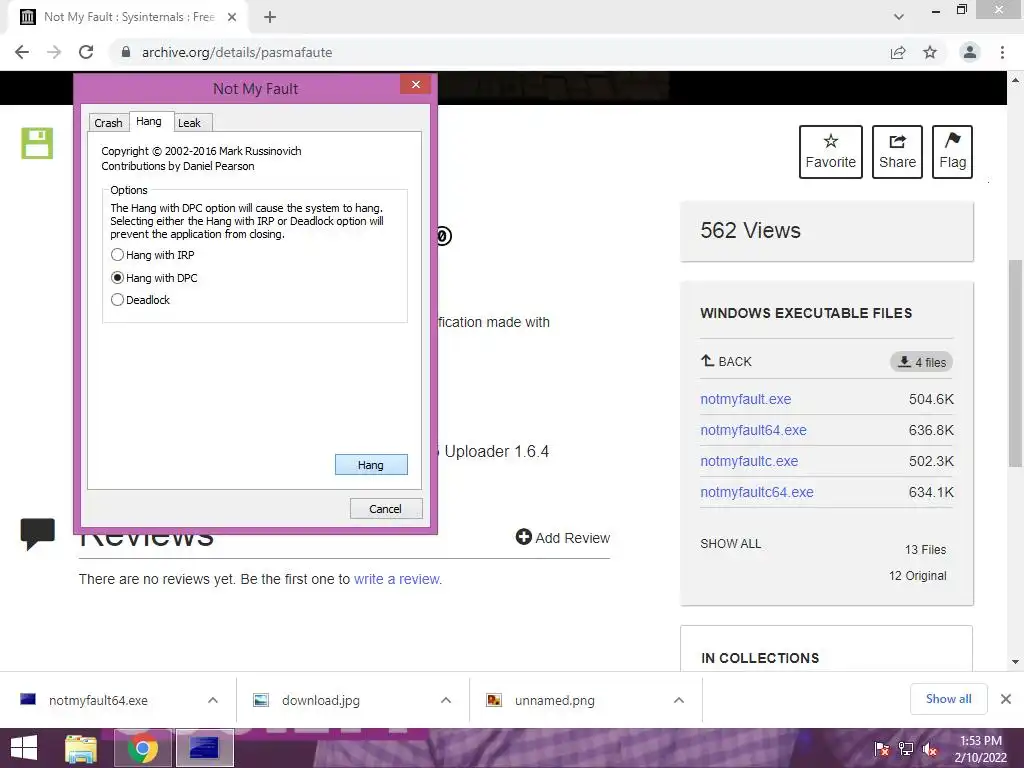
Task: Close the downloads bar
Action: tap(1006, 699)
